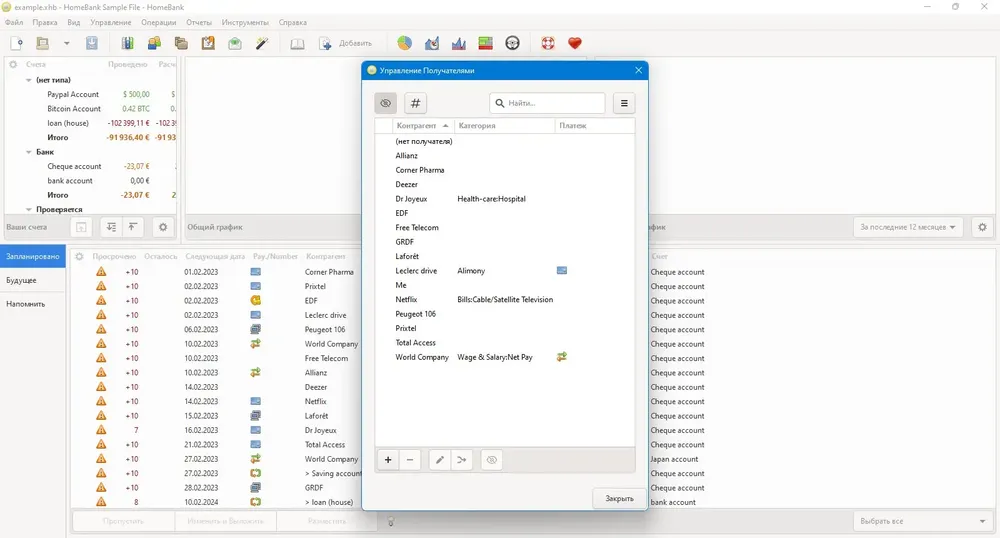Open payees management toolbar icon
This screenshot has width=1000, height=538.
click(154, 43)
